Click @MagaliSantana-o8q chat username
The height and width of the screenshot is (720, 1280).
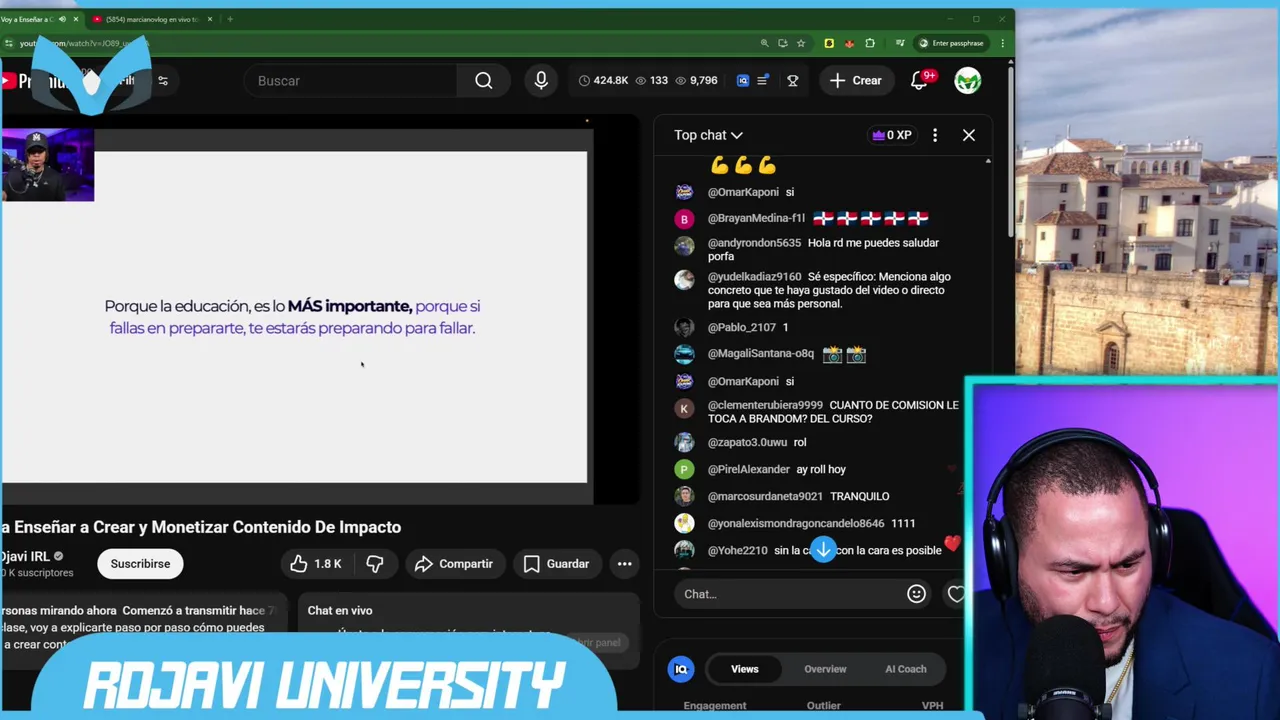point(761,353)
